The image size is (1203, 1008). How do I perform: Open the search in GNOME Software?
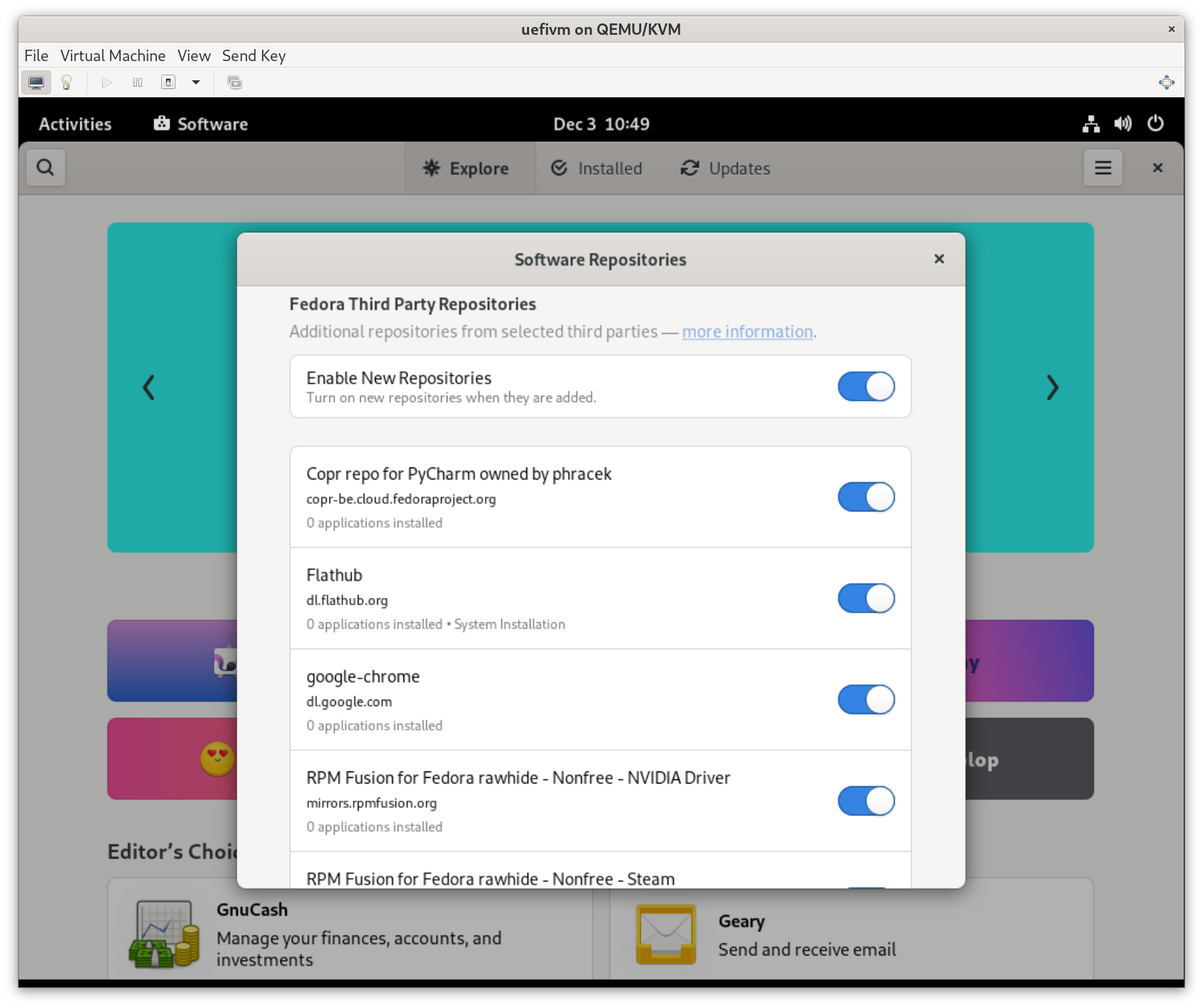click(45, 168)
